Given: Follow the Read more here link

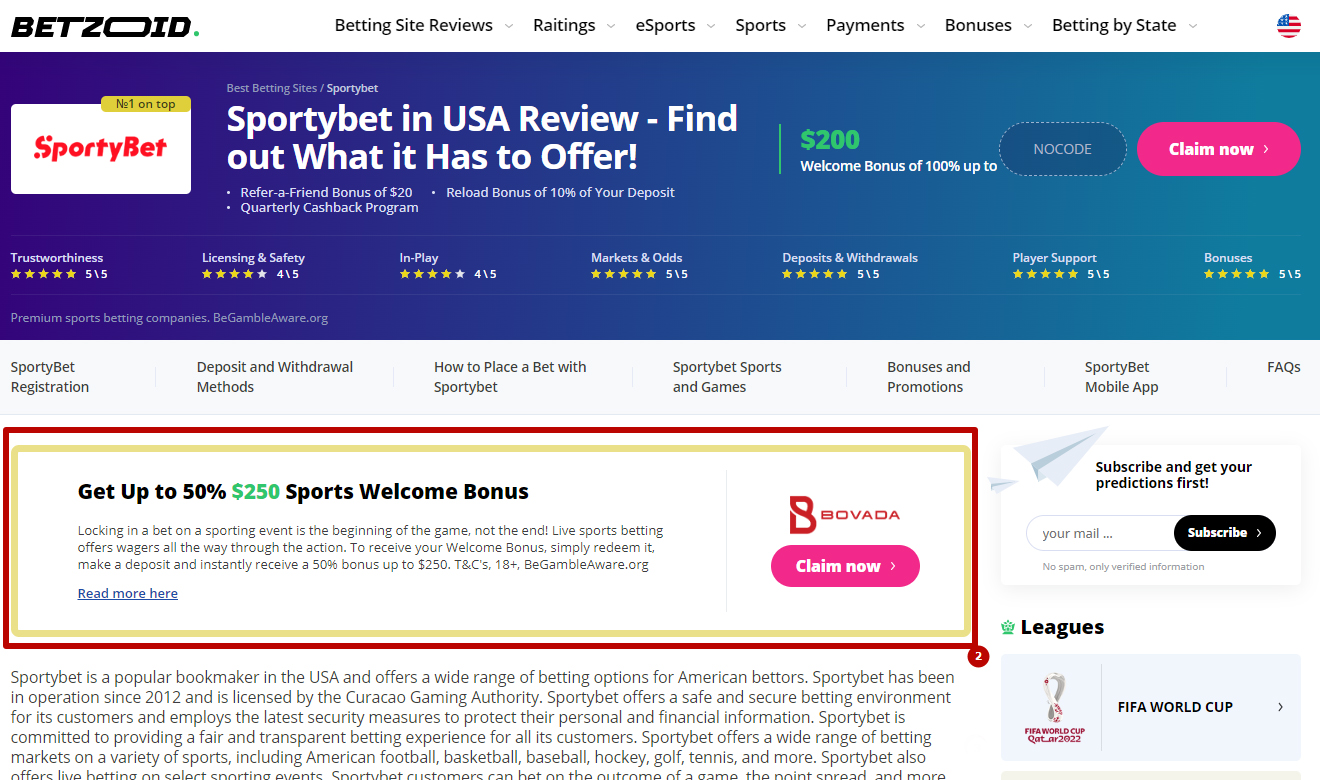Looking at the screenshot, I should (128, 593).
